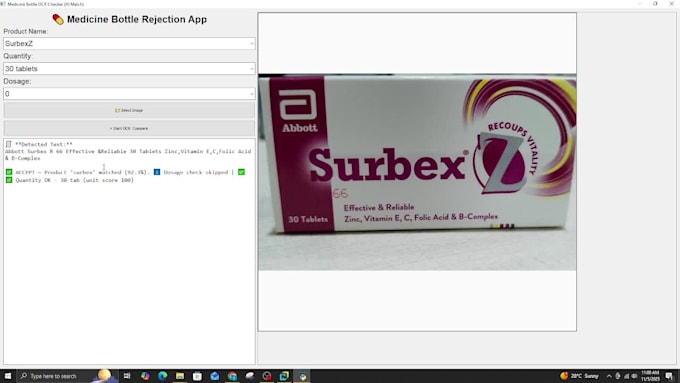Open Task View from the taskbar
The width and height of the screenshot is (680, 383).
(x=127, y=376)
